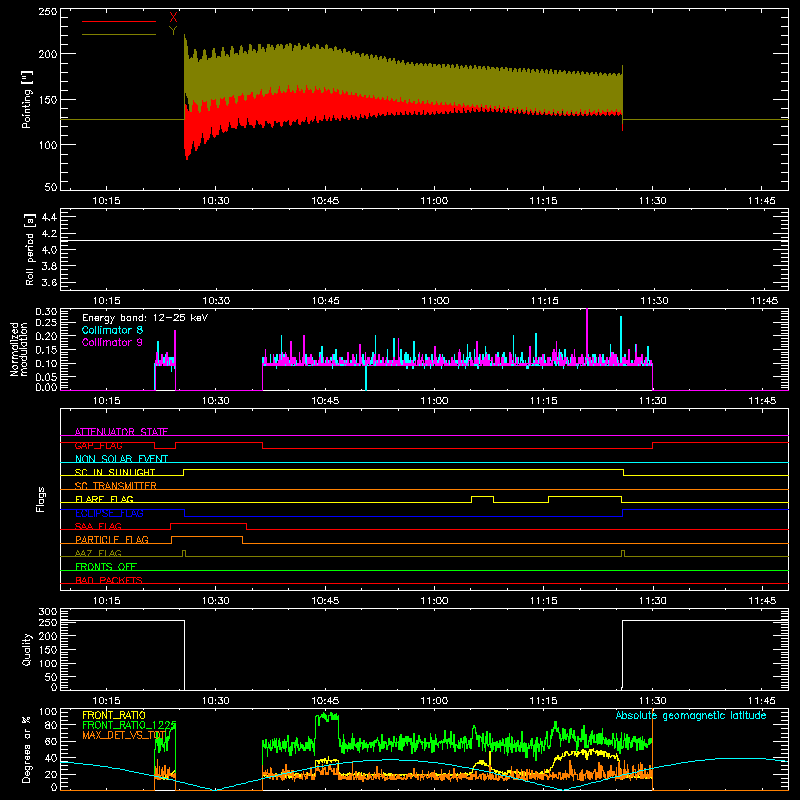The image size is (800, 800).
Task: Click 11:15 tick label under modulation plot
Action: point(543,401)
